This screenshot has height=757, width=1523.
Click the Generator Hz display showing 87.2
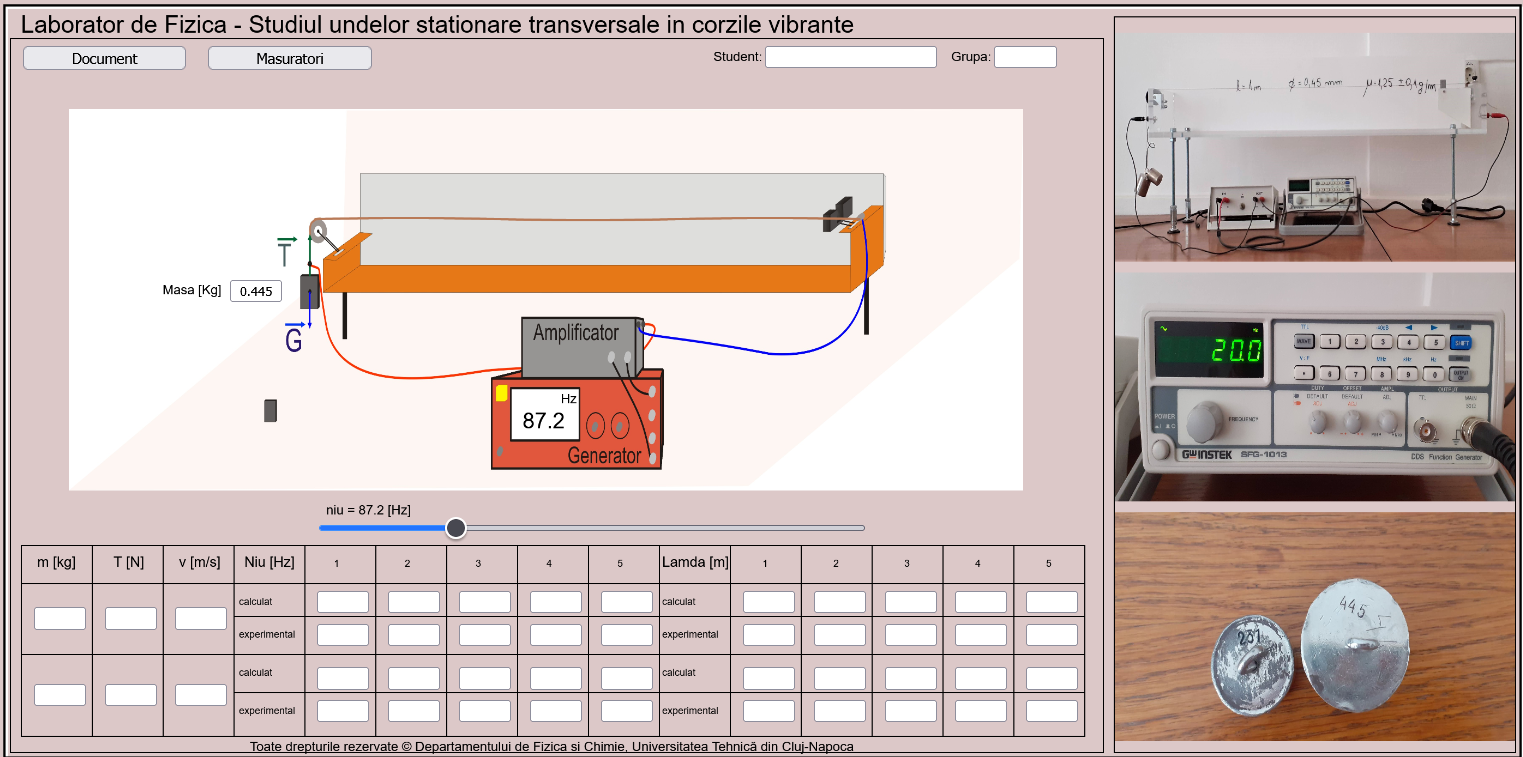(x=544, y=414)
